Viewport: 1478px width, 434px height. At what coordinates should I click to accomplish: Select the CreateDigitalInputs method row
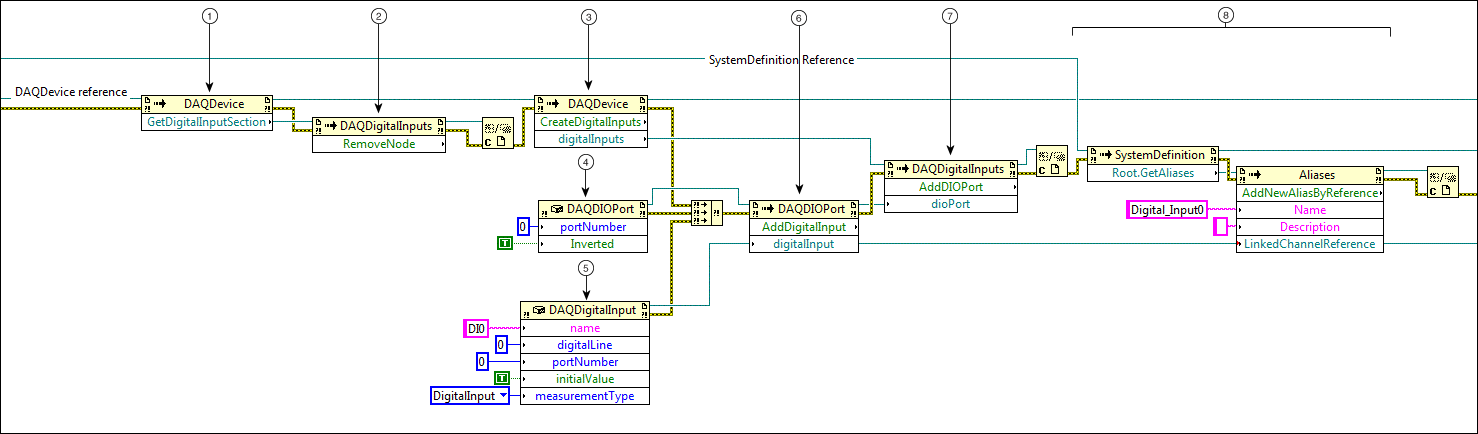pos(591,122)
